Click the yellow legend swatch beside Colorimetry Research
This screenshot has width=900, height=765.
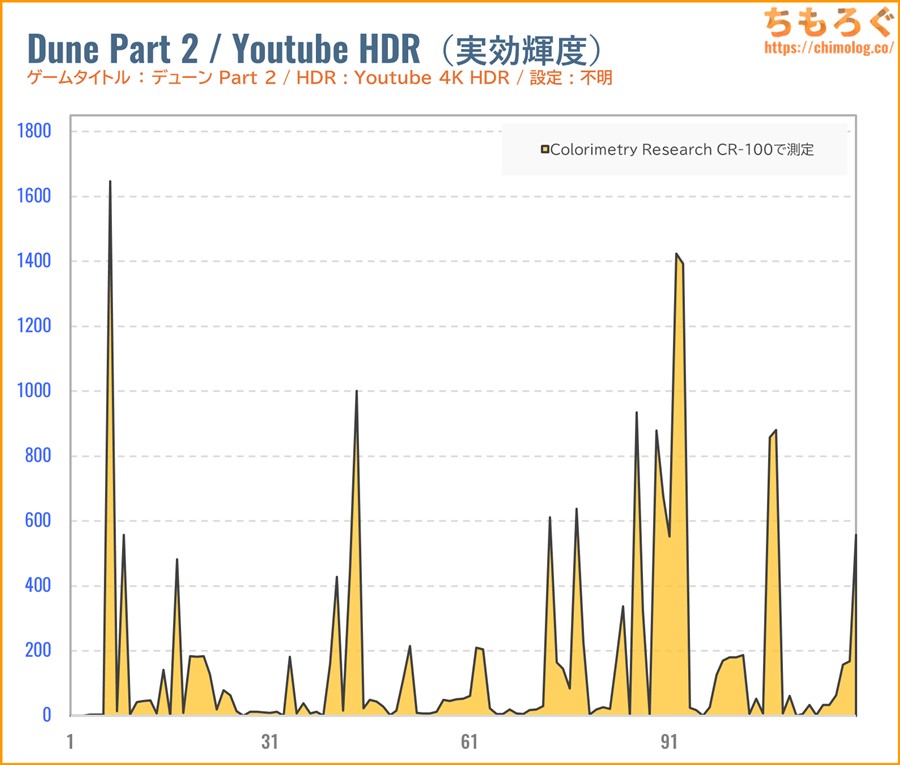545,150
